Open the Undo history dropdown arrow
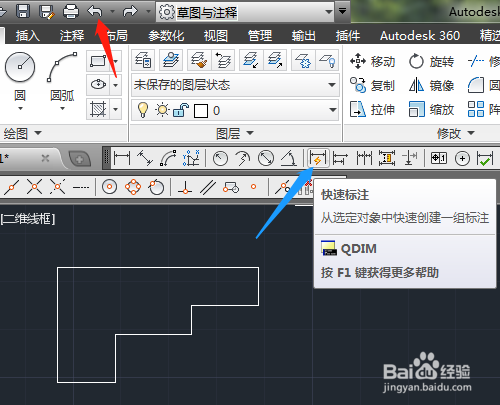This screenshot has width=500, height=405. (112, 11)
